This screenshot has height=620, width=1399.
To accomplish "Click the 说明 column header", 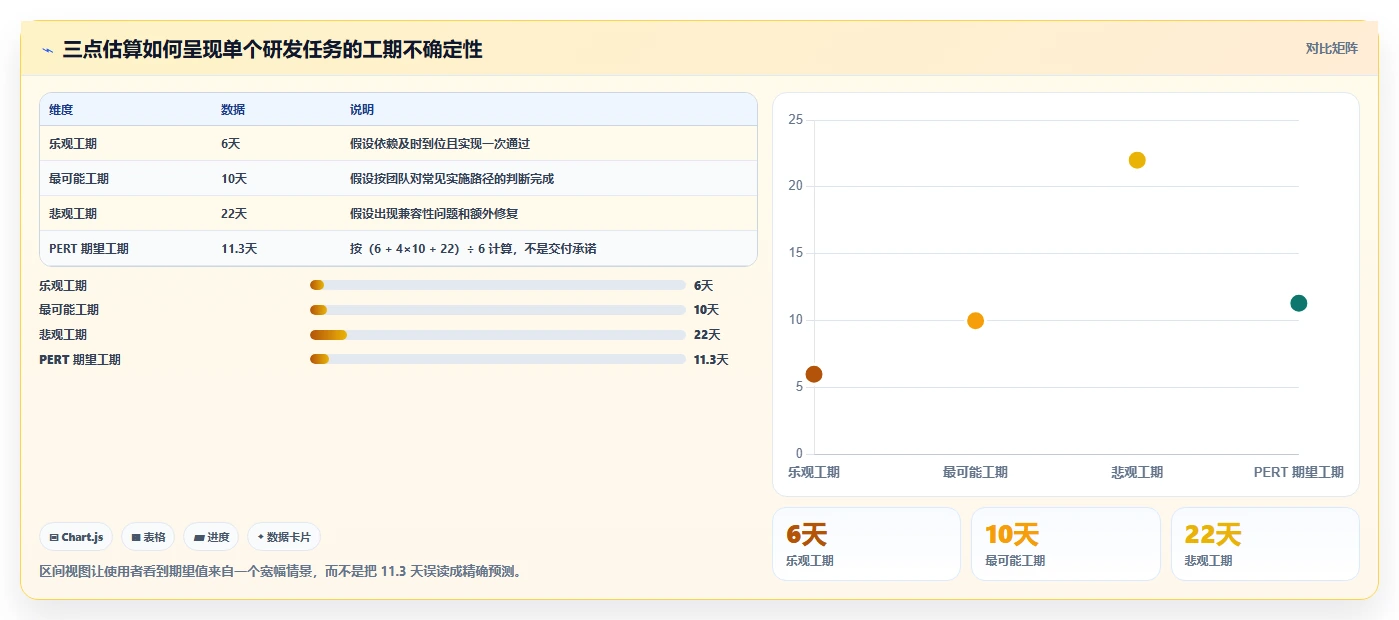I will 362,110.
